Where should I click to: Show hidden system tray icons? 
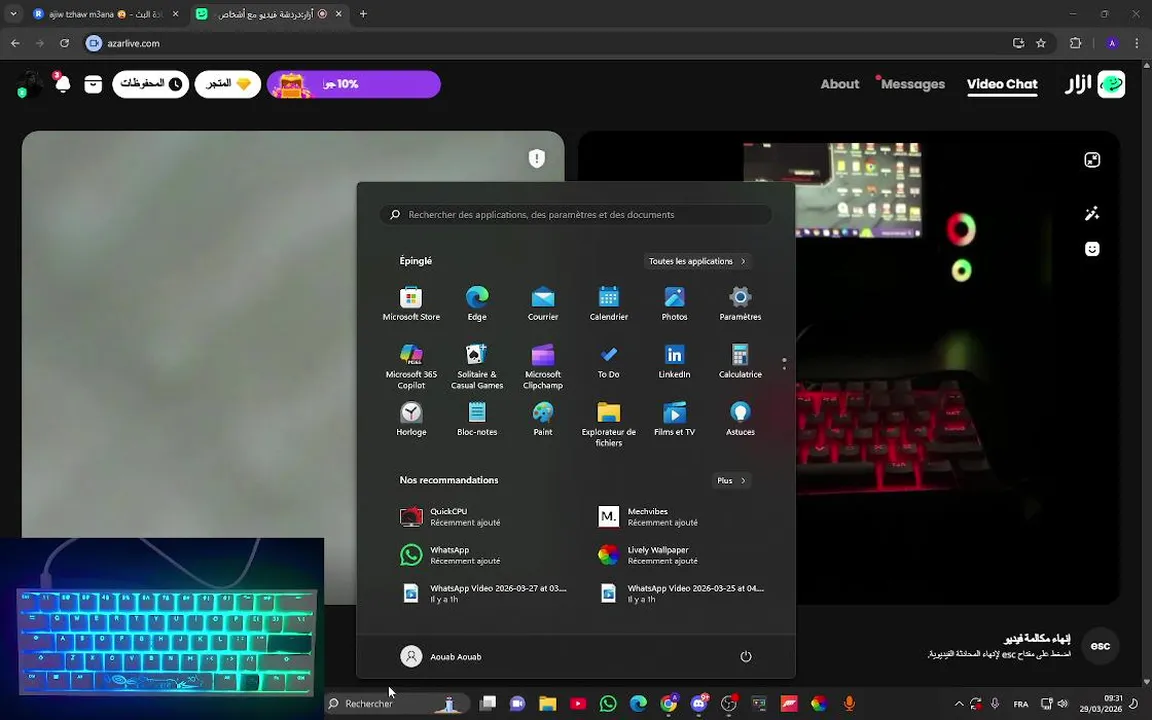pyautogui.click(x=958, y=703)
